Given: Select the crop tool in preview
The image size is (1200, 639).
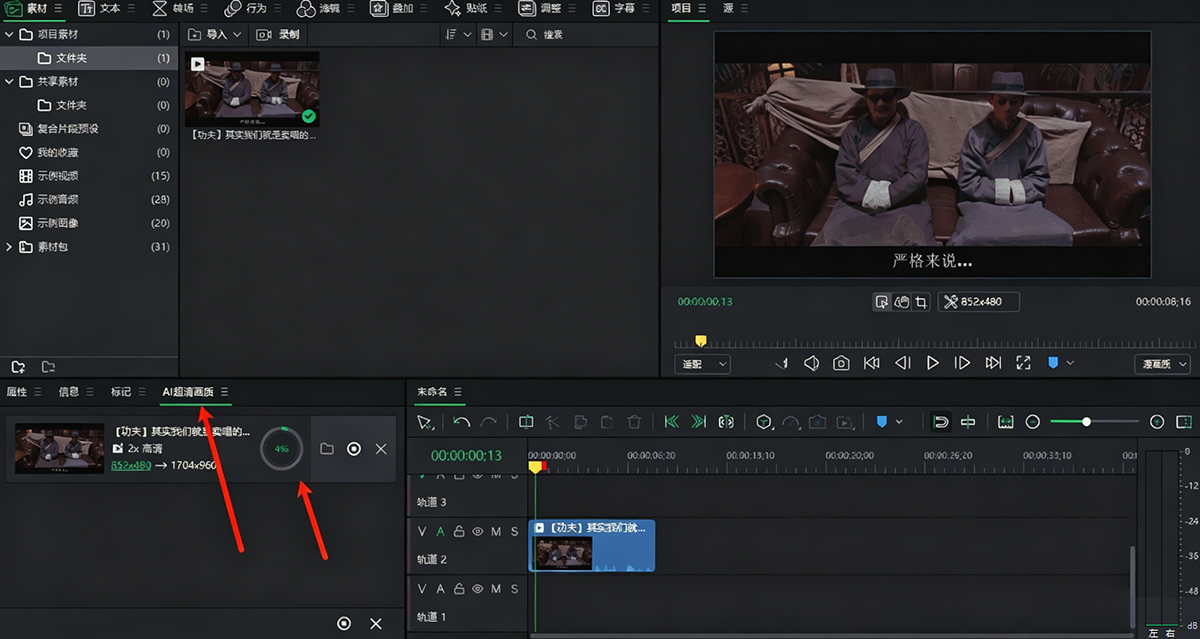Looking at the screenshot, I should (x=921, y=301).
